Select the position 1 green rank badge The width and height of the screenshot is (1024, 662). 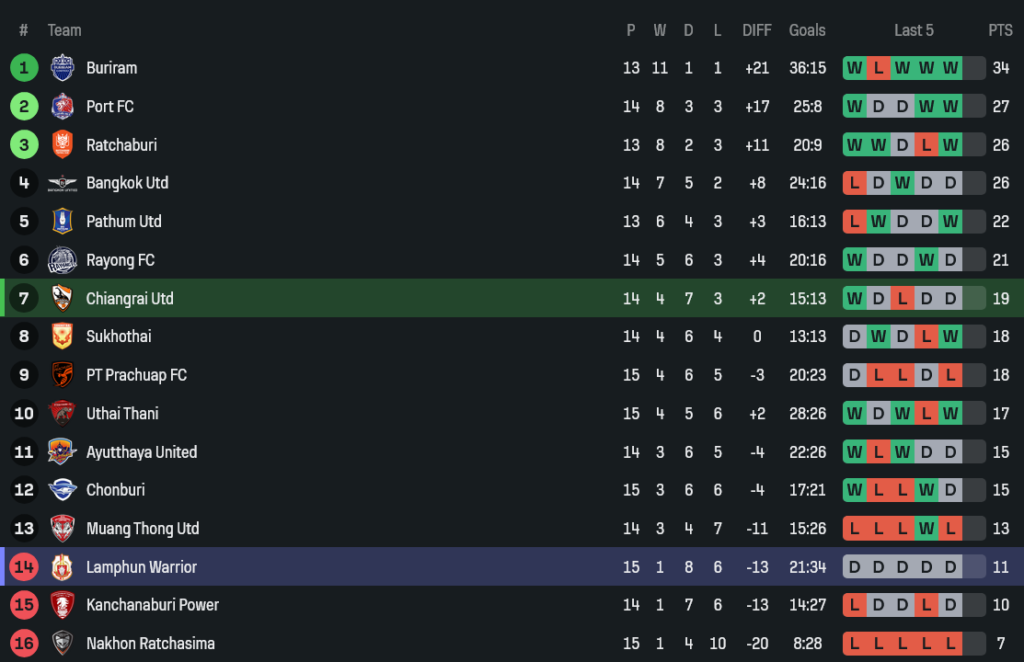pos(24,68)
